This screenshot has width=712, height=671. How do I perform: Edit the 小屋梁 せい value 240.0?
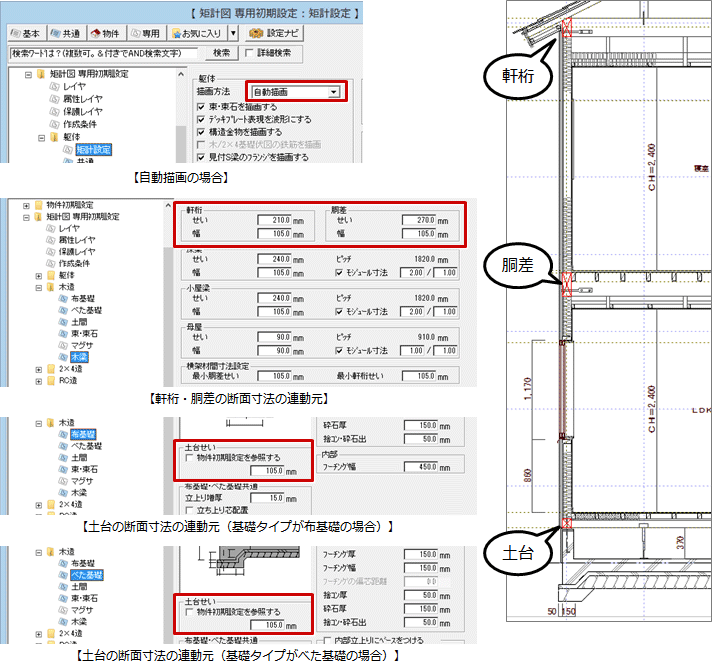point(274,298)
